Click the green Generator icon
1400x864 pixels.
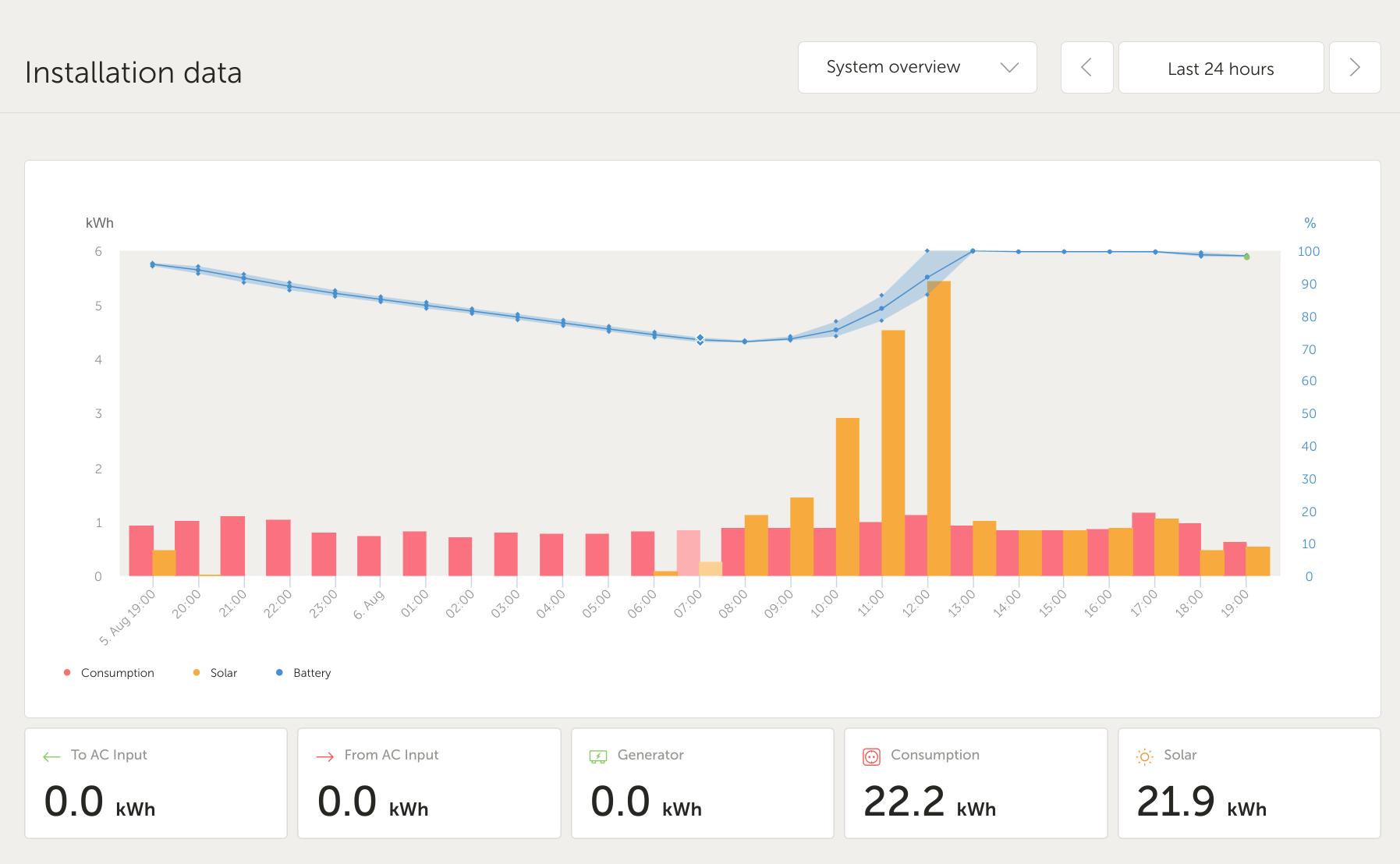pos(598,756)
